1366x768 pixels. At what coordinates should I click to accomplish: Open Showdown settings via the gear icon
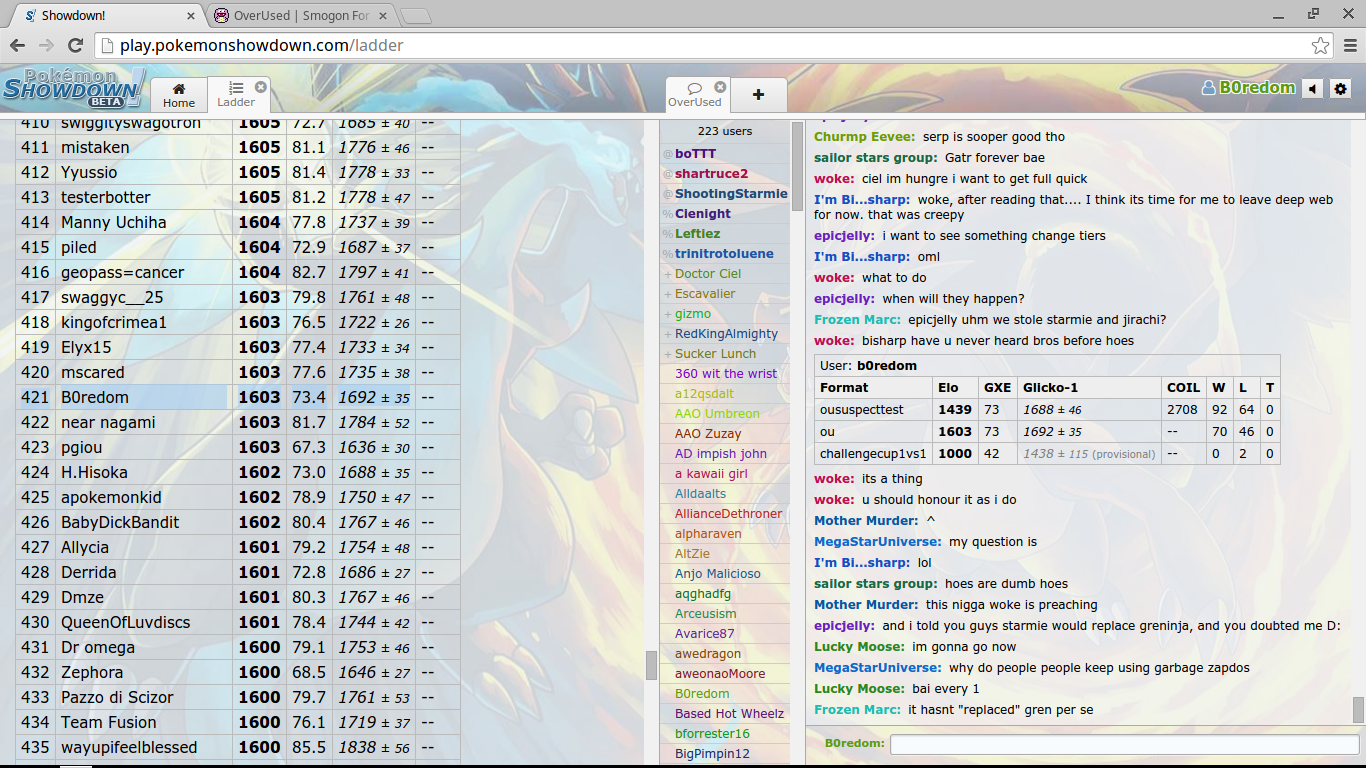click(1340, 88)
